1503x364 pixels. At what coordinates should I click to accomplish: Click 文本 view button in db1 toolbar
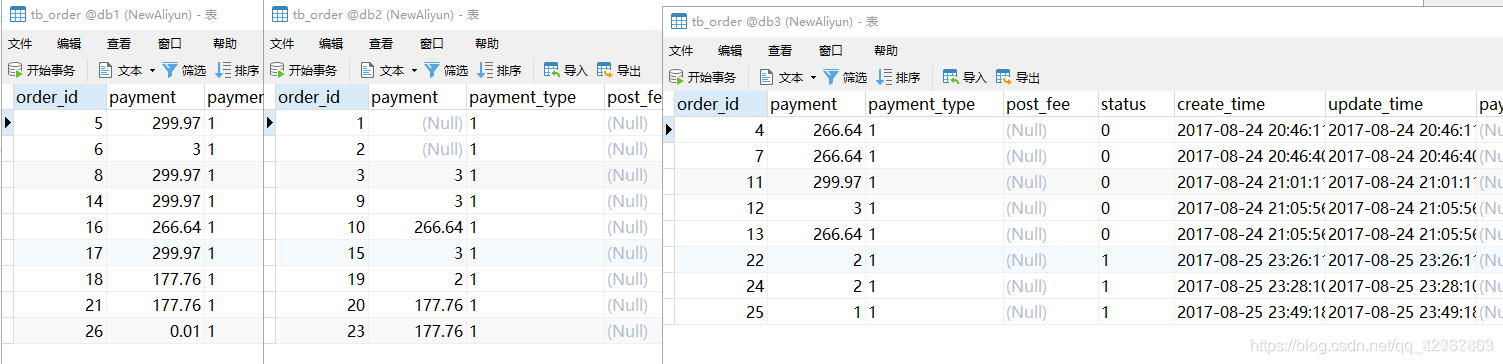point(120,70)
